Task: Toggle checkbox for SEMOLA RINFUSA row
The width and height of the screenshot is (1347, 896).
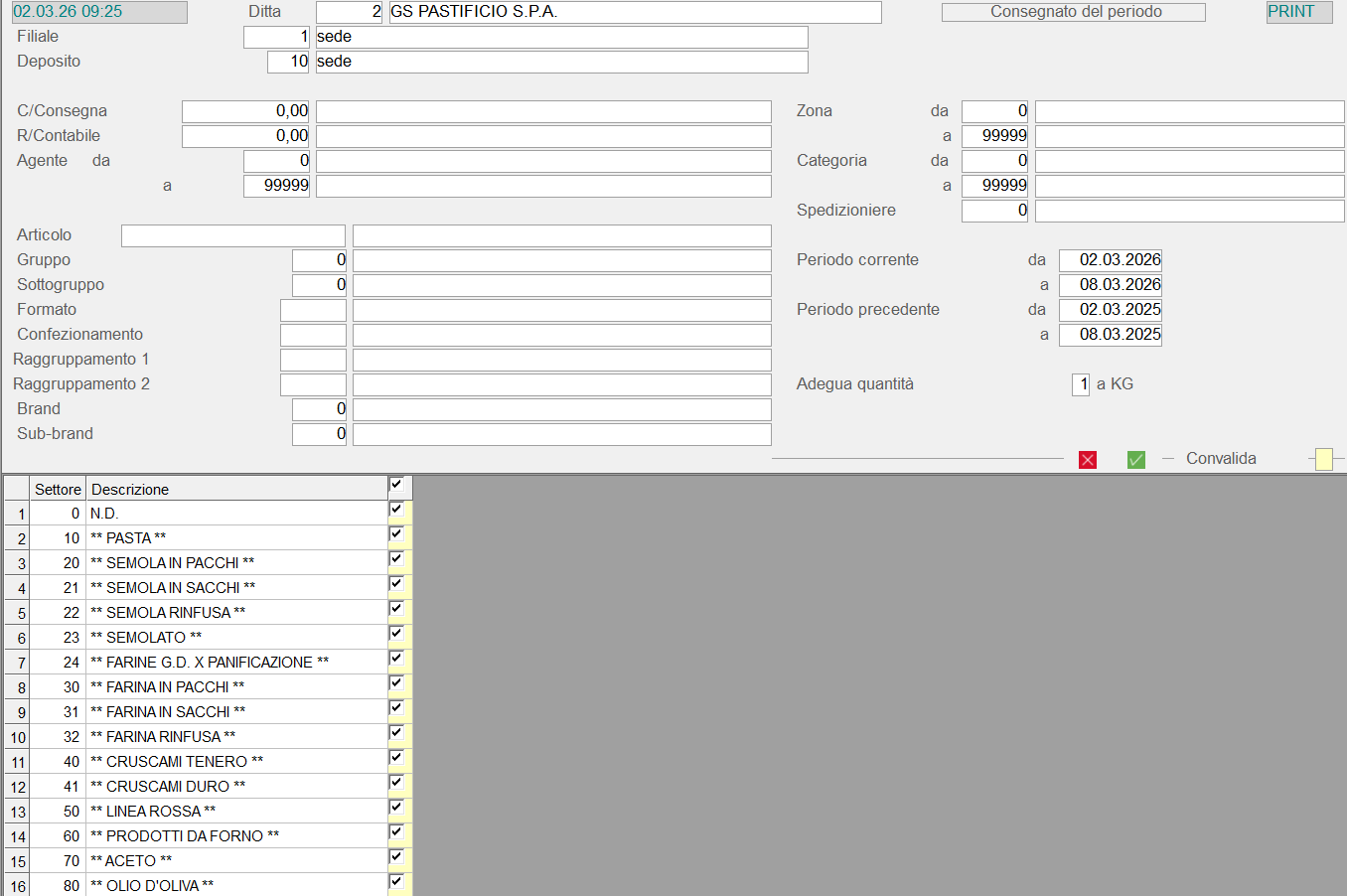Action: click(396, 609)
